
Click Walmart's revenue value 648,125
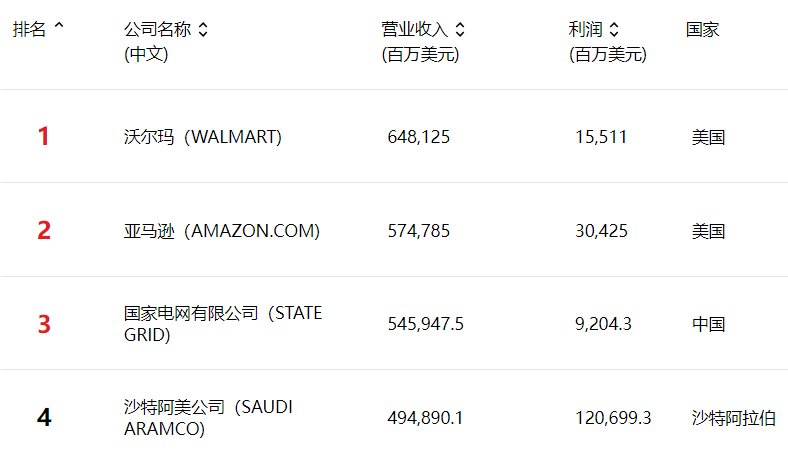pos(418,137)
